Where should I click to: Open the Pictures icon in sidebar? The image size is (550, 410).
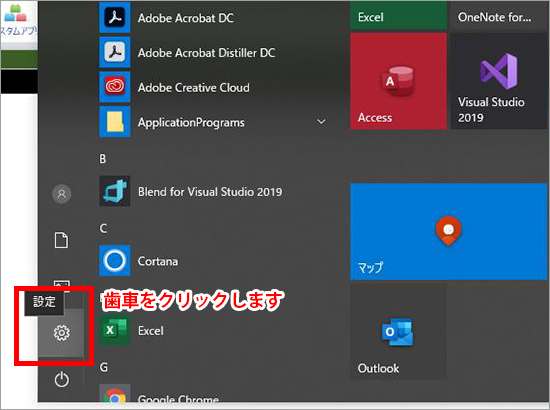62,286
